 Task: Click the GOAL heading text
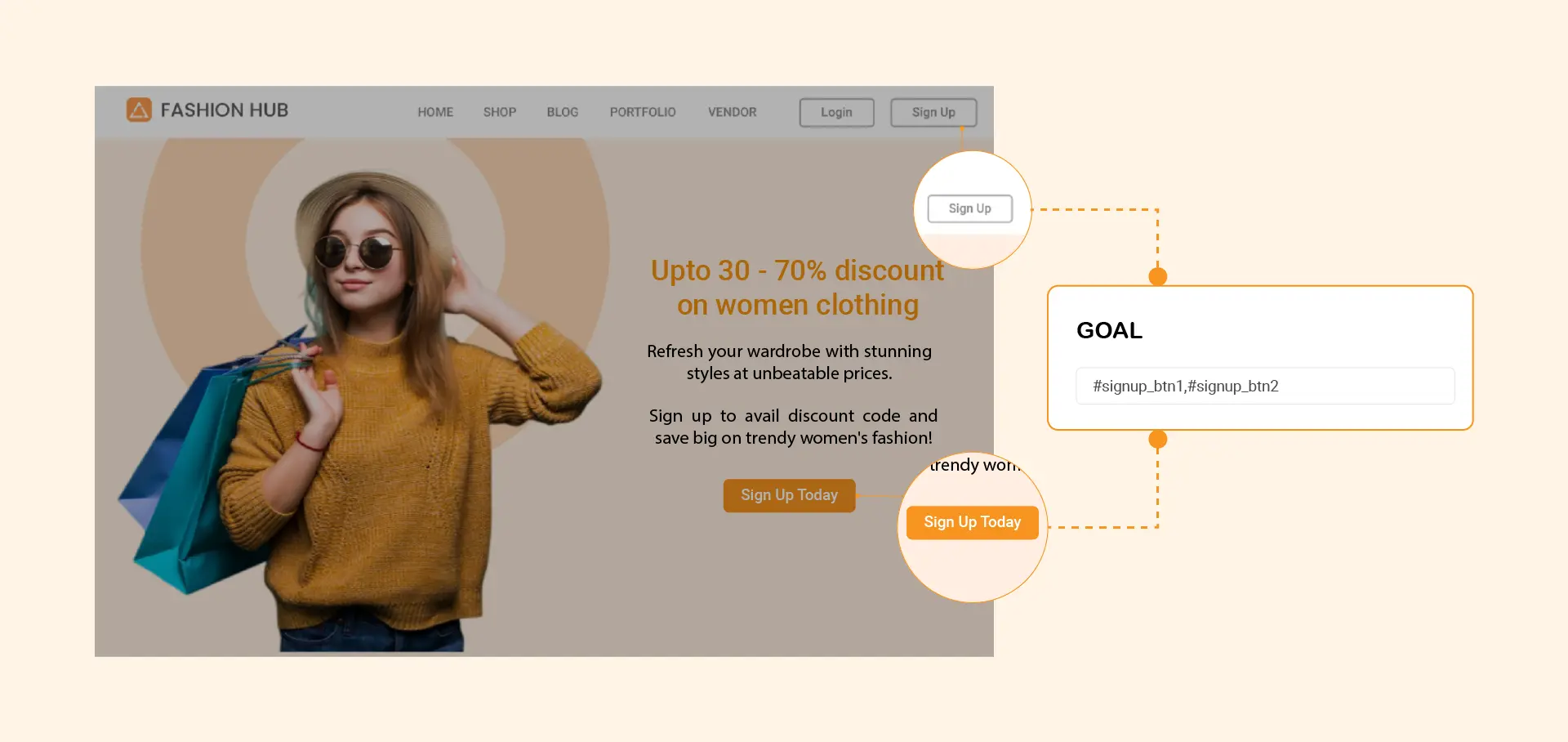(x=1109, y=330)
